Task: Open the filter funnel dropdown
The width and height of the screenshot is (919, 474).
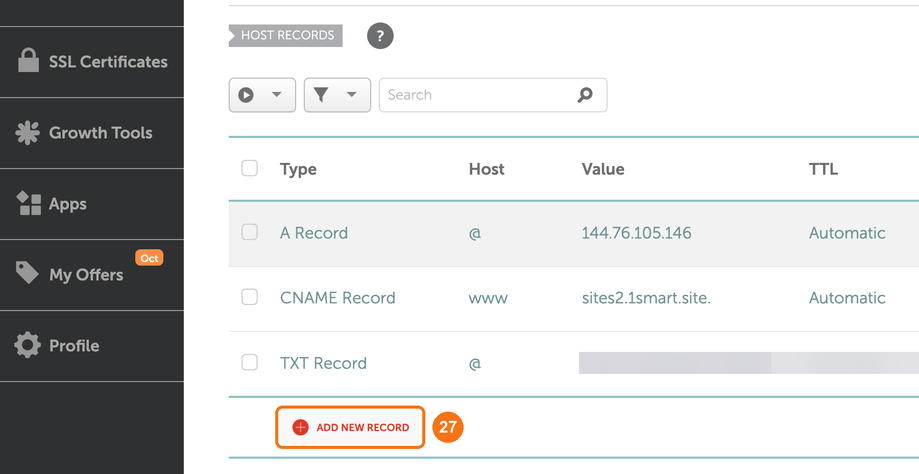Action: pos(337,95)
